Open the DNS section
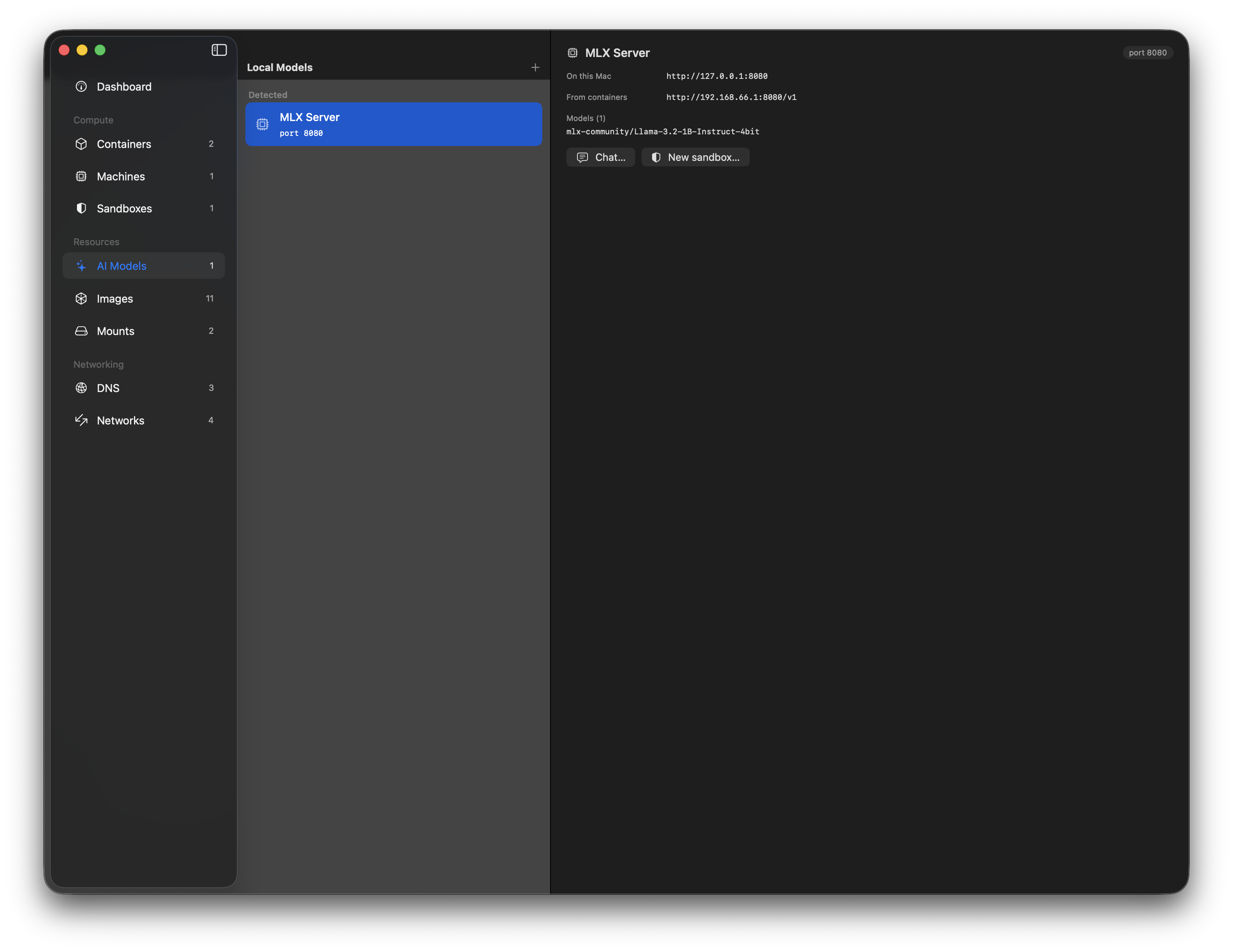Viewport: 1233px width, 952px height. point(143,388)
